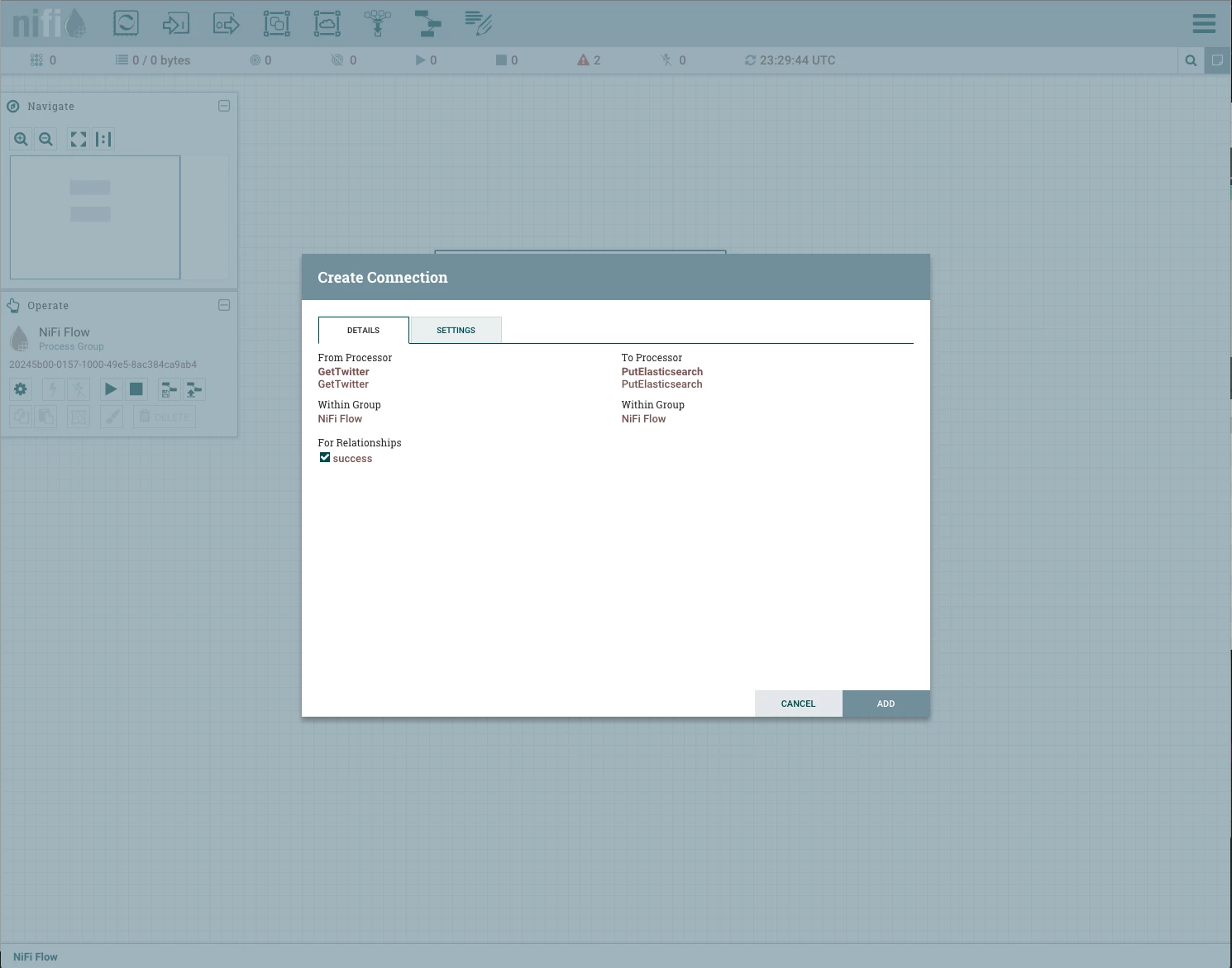Image resolution: width=1232 pixels, height=968 pixels.
Task: Stop the flow with the Operate stop button
Action: [x=136, y=389]
